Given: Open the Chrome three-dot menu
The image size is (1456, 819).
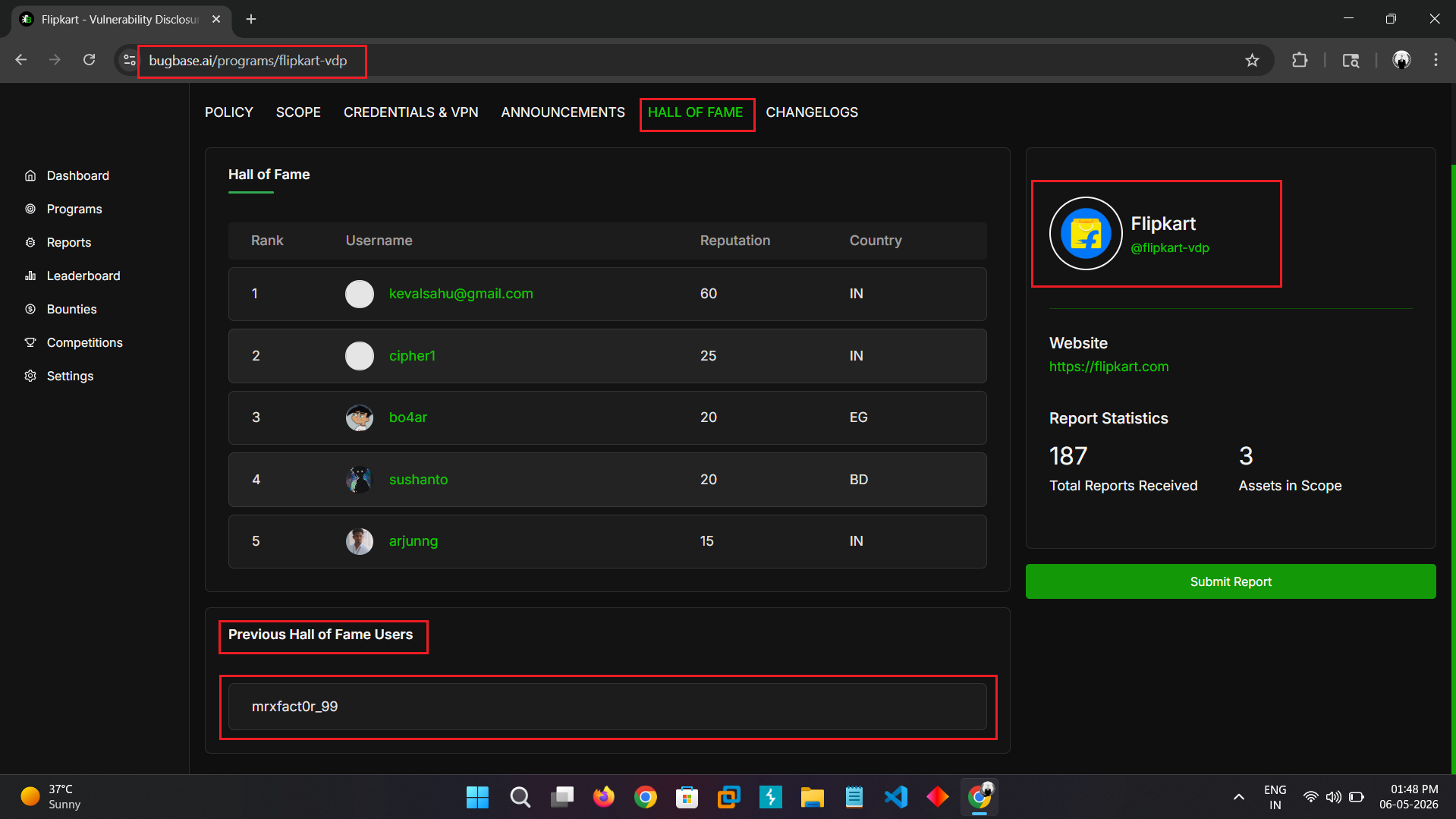Looking at the screenshot, I should (1436, 60).
